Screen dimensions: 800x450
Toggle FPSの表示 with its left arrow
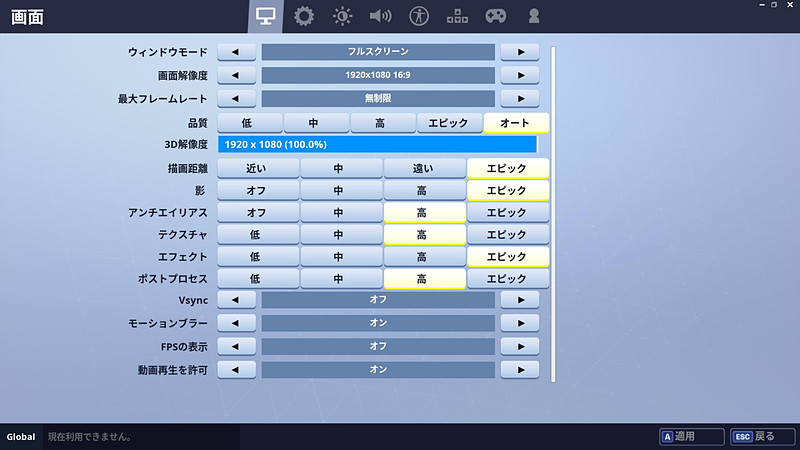[x=236, y=346]
